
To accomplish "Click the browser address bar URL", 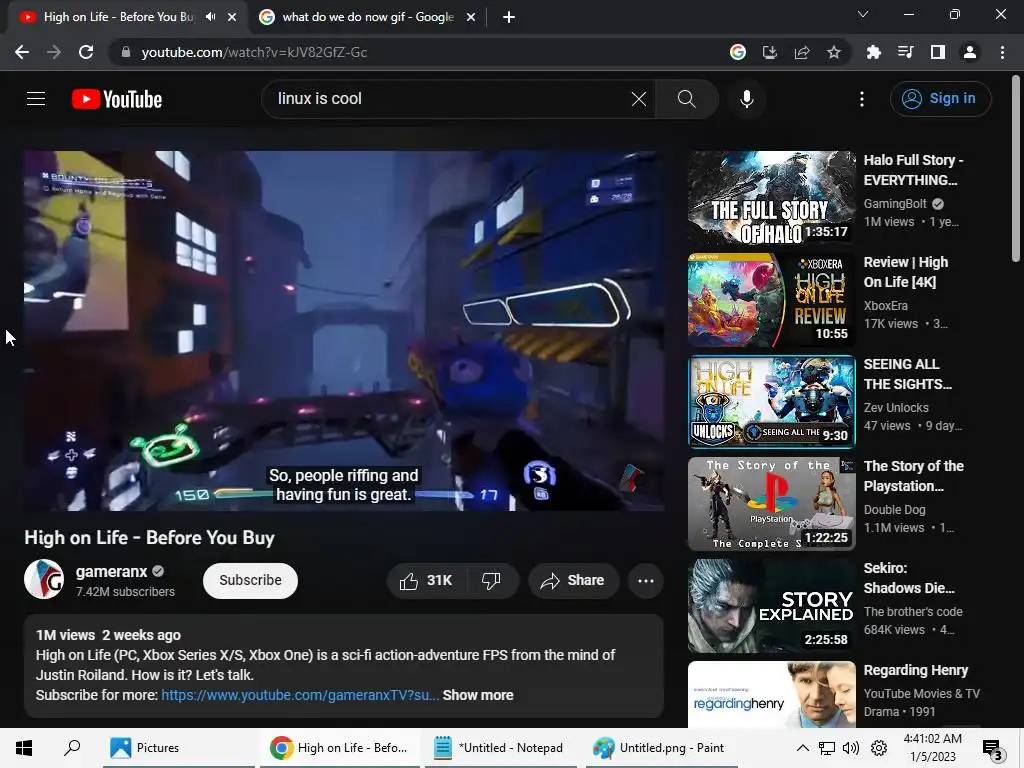I will (x=254, y=52).
